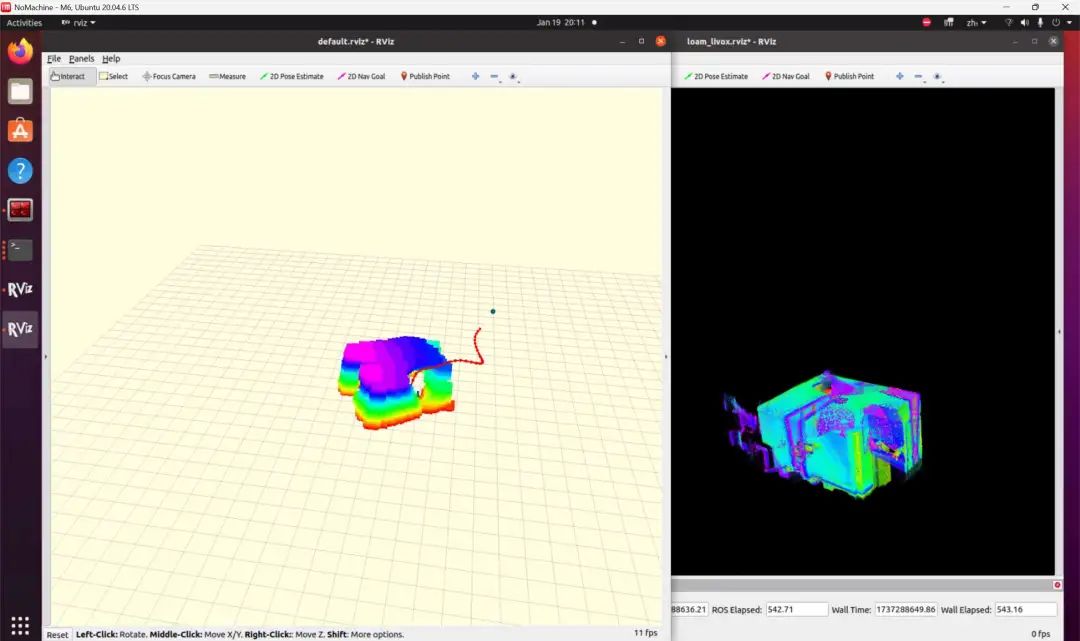Open minus remove-tool dropdown in default.rviz

495,76
